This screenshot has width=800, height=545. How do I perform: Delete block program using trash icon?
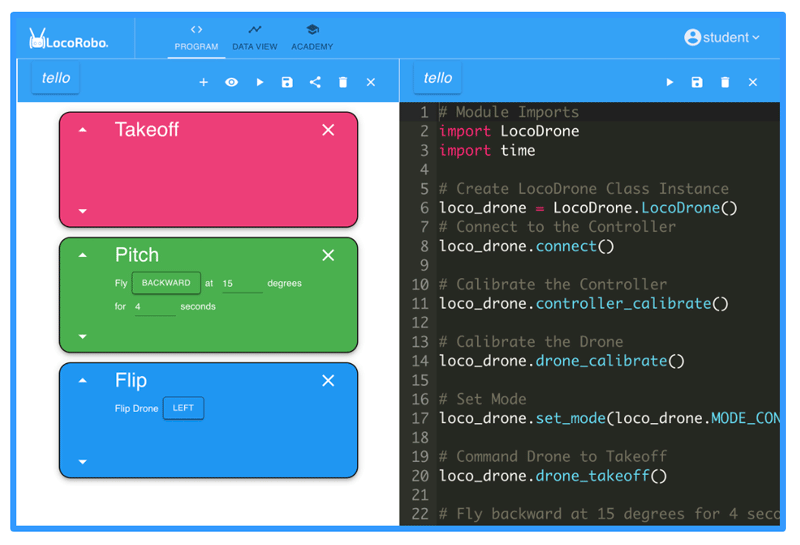343,83
